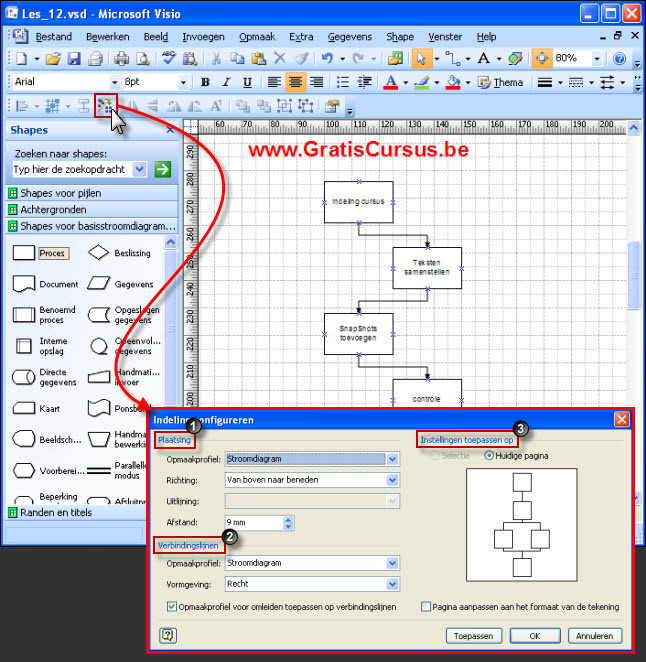Open the 8pt font size dropdown
646x662 pixels.
183,82
